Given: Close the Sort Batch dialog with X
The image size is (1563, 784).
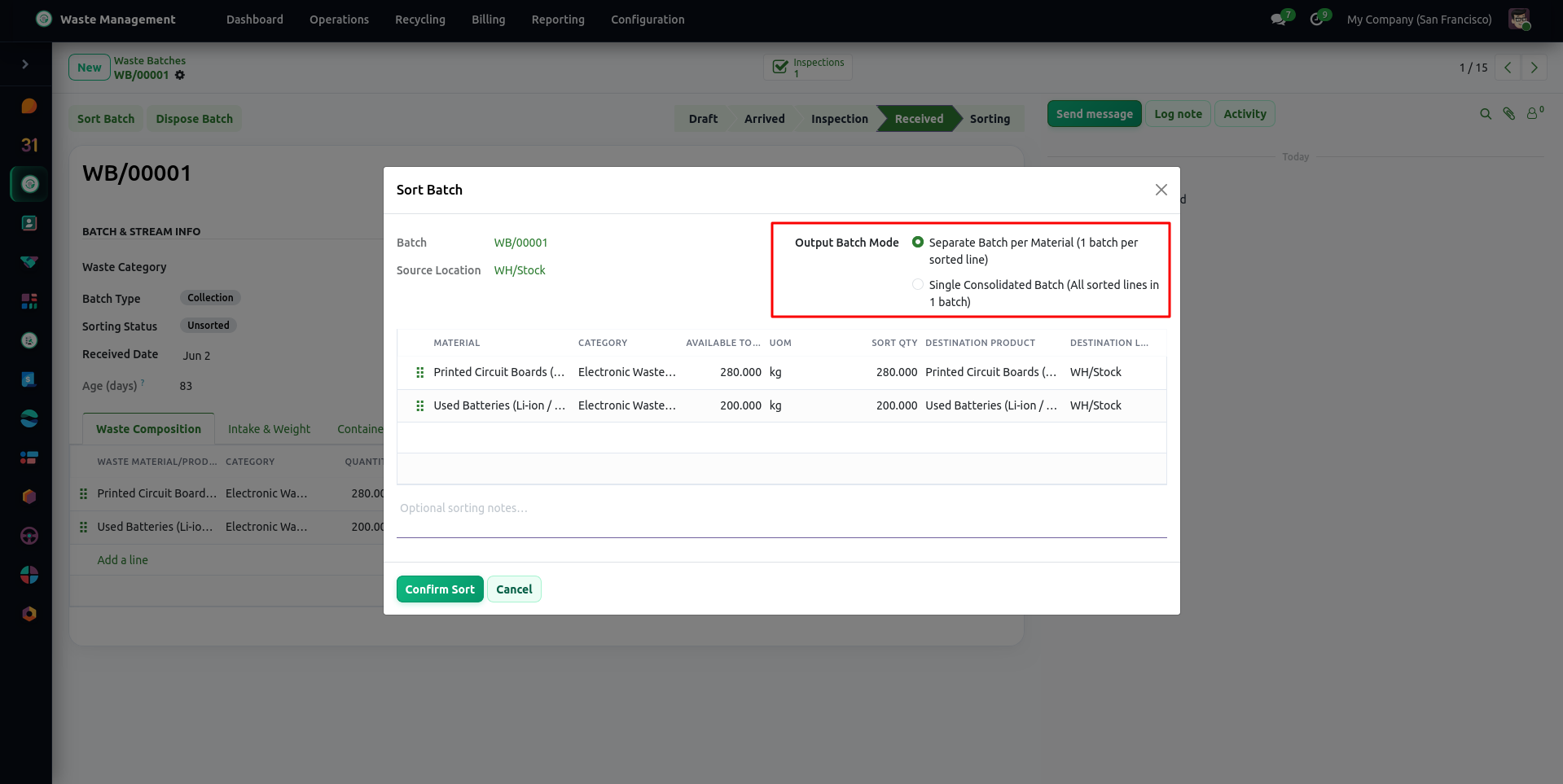Looking at the screenshot, I should click(1161, 190).
